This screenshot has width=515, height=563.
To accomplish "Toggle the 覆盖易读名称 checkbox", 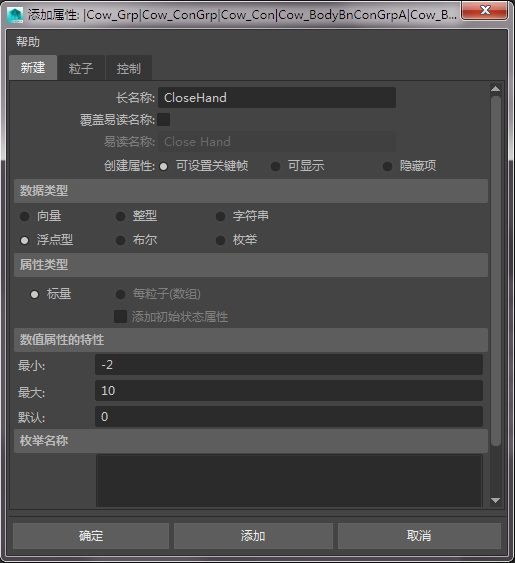I will [164, 120].
